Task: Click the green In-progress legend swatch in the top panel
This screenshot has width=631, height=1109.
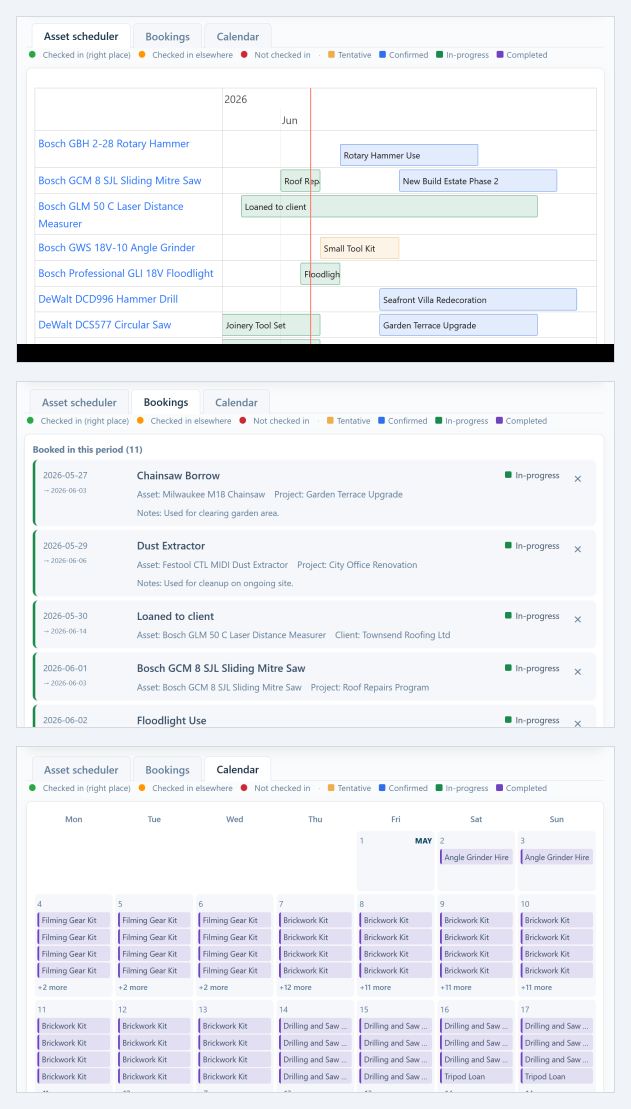Action: point(439,54)
